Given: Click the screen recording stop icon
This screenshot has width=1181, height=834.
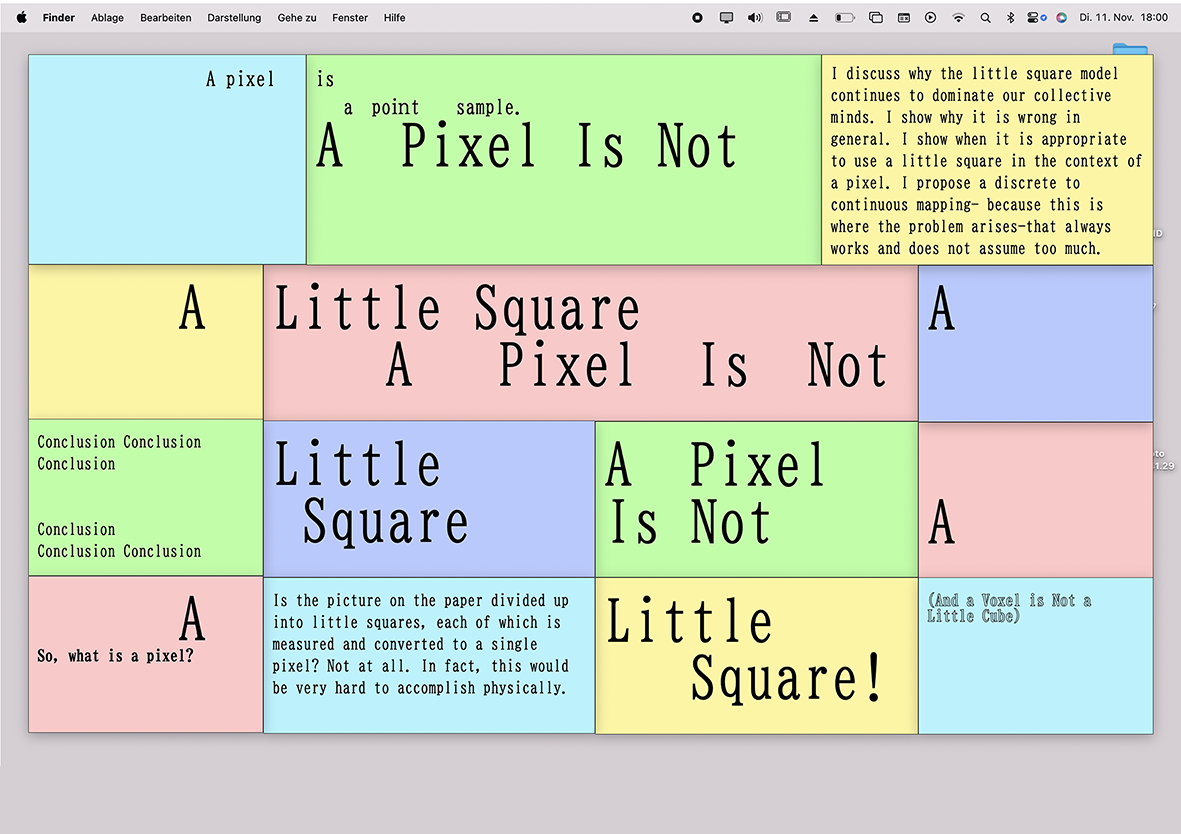Looking at the screenshot, I should (698, 18).
